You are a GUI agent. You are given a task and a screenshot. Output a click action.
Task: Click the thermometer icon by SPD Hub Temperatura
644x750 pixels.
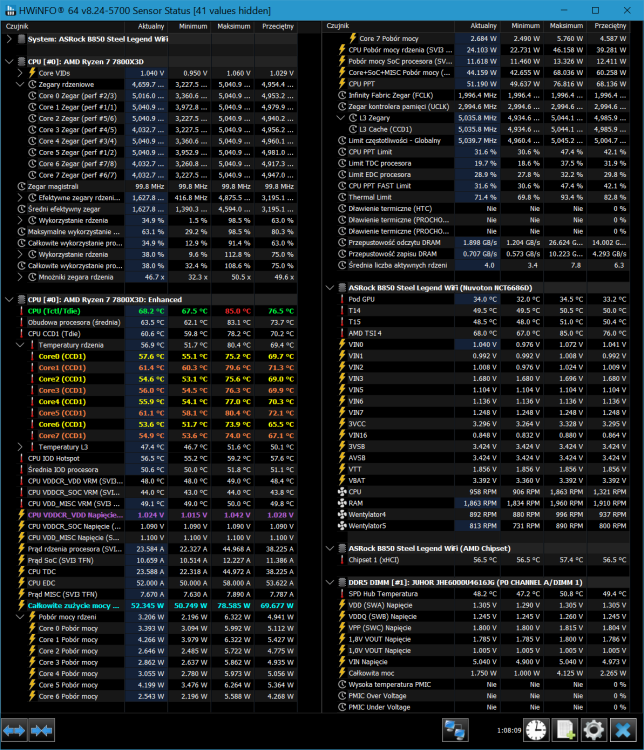click(342, 594)
